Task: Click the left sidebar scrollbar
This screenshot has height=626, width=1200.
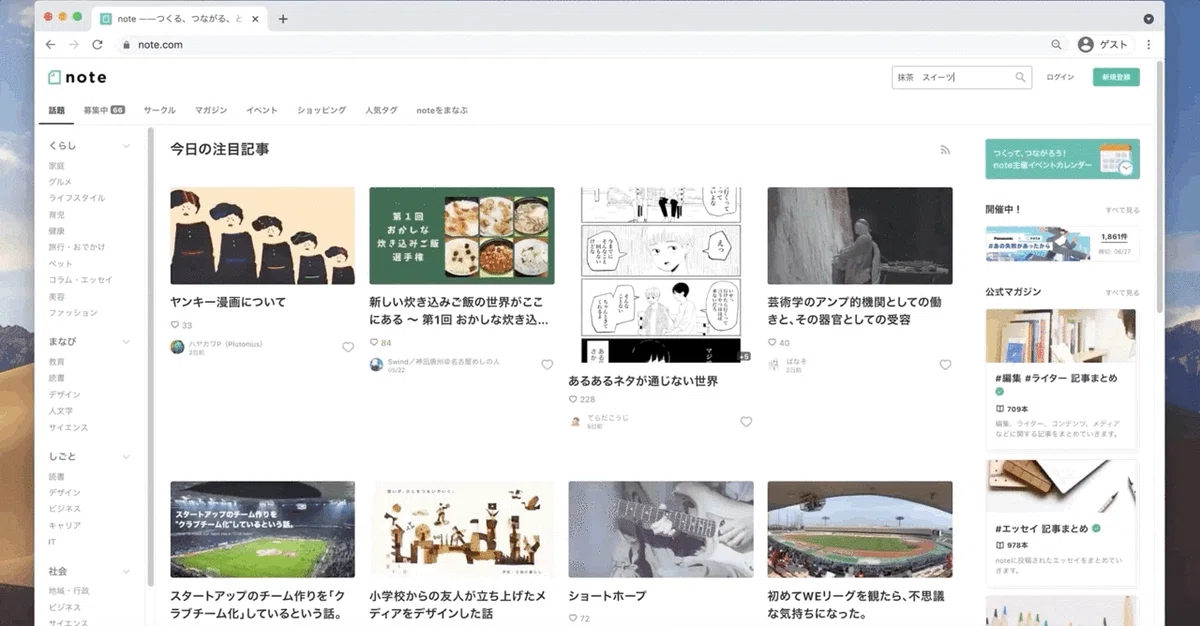Action: (151, 355)
